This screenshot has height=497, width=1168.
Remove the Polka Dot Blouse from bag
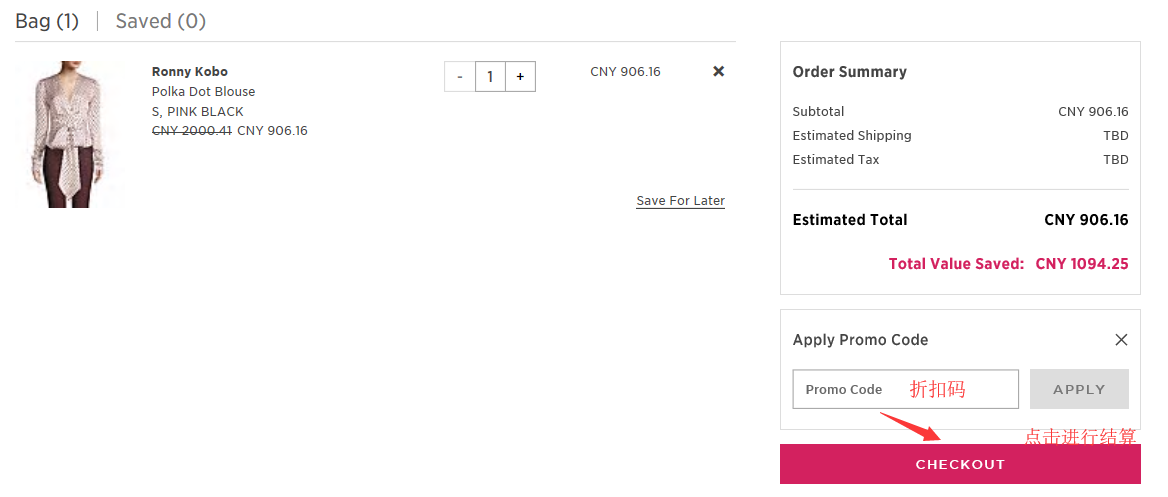[x=718, y=71]
